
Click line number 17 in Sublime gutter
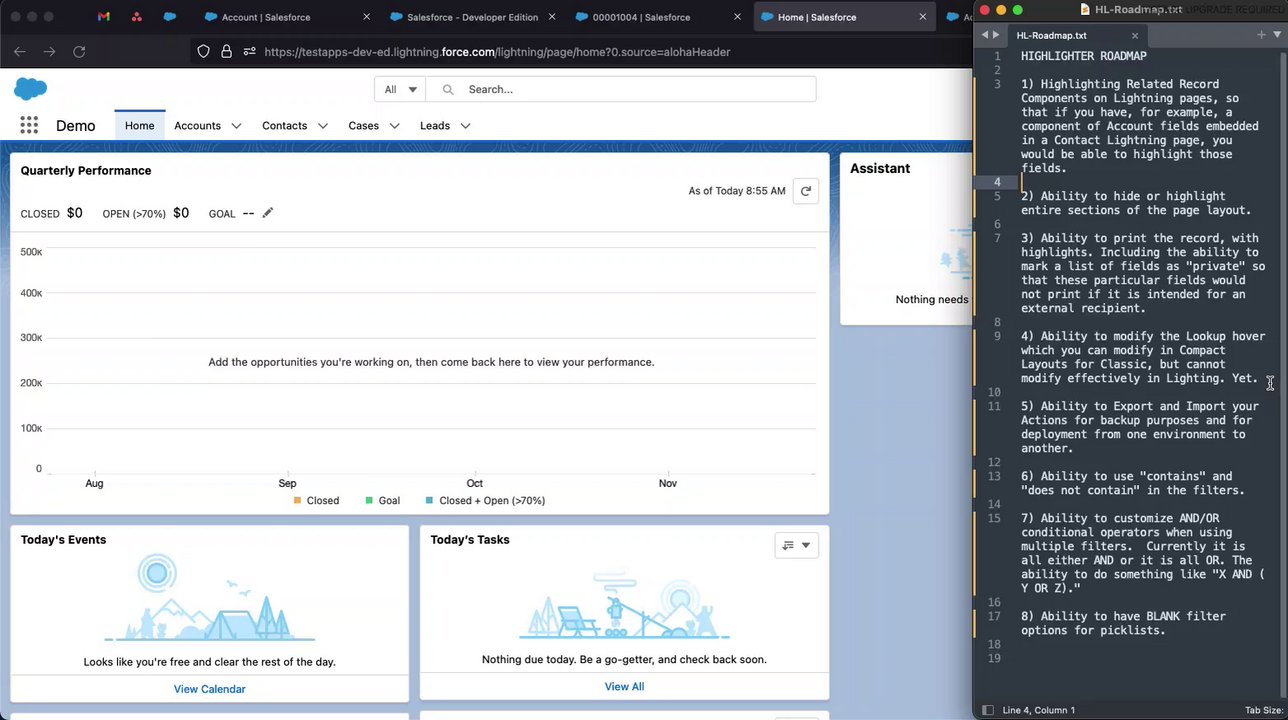(x=994, y=616)
